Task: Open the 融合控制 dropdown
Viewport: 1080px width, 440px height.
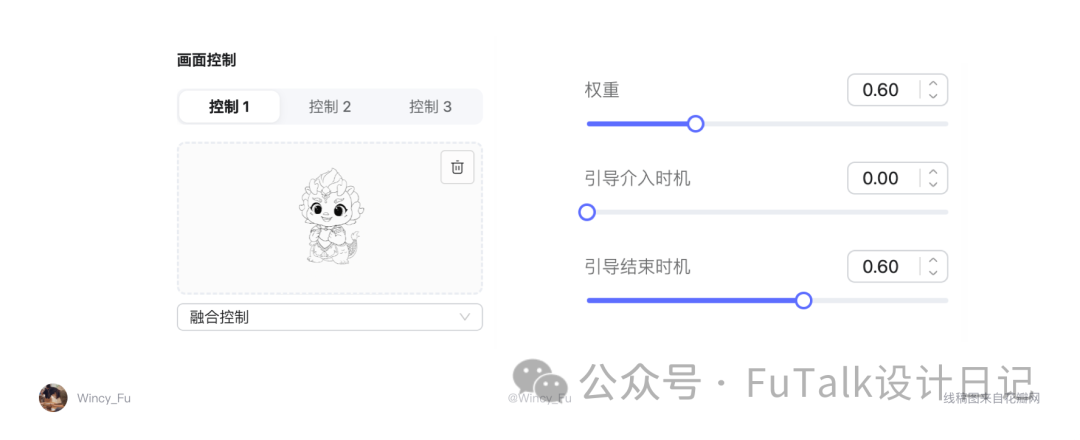Action: (x=330, y=317)
